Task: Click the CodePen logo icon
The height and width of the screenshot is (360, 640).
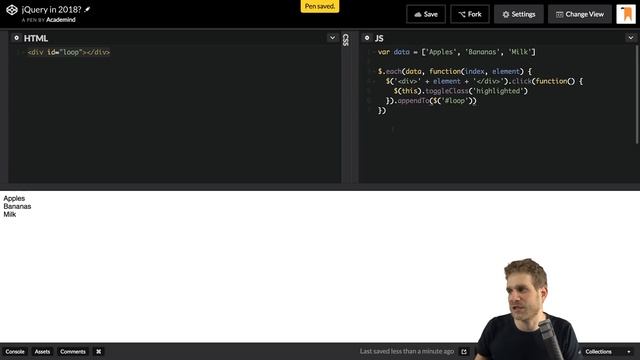Action: pyautogui.click(x=11, y=10)
